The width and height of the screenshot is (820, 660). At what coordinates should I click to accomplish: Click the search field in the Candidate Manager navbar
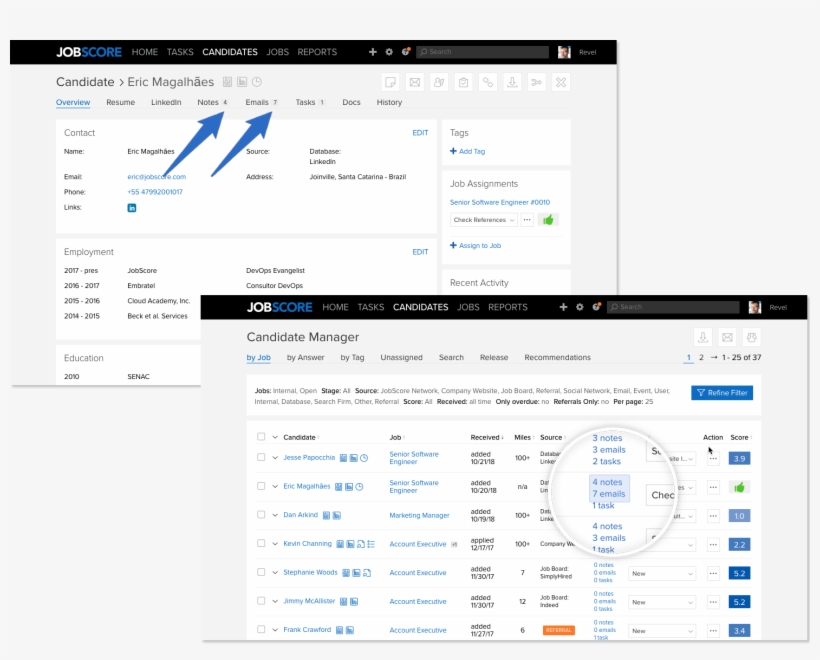coord(673,307)
